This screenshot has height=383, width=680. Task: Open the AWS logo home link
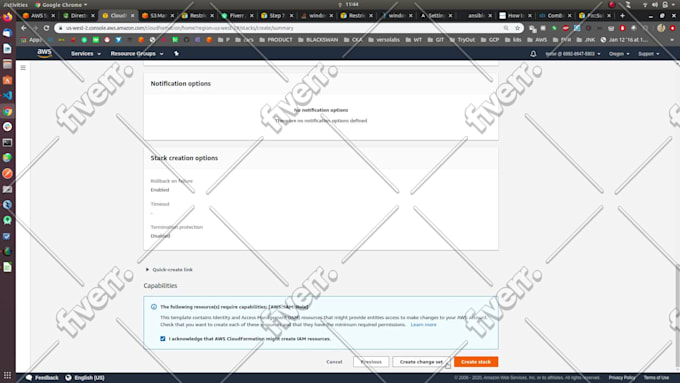(x=44, y=53)
